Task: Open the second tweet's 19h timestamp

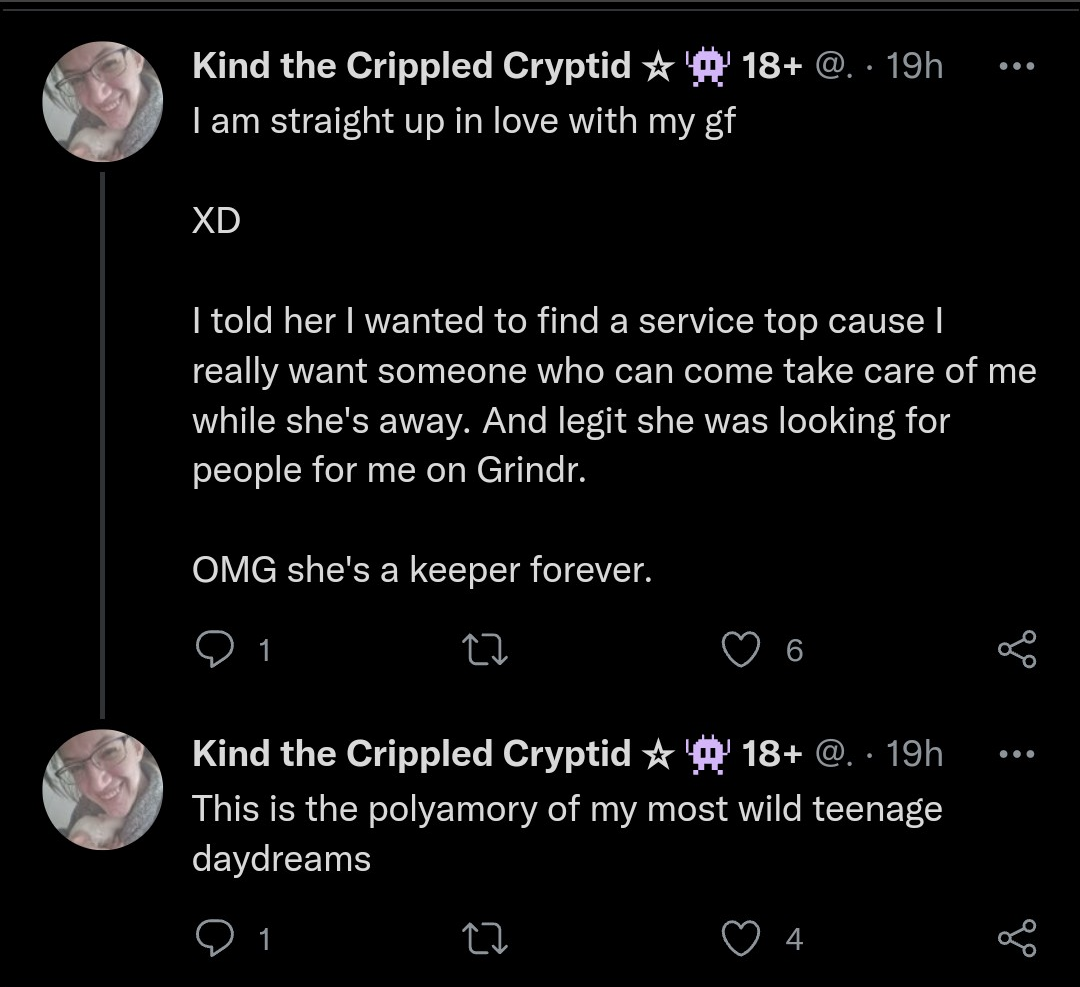Action: tap(914, 754)
